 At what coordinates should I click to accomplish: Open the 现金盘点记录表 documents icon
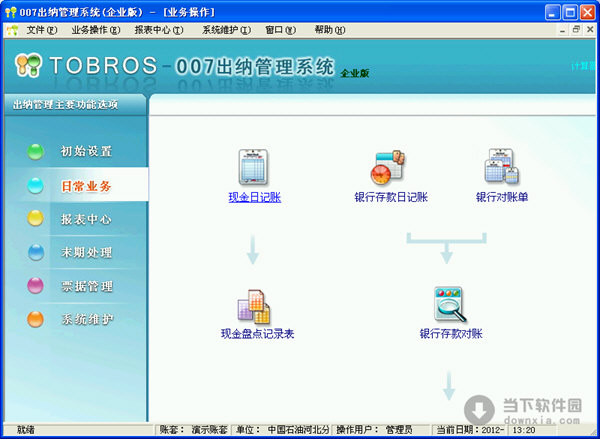click(x=254, y=307)
